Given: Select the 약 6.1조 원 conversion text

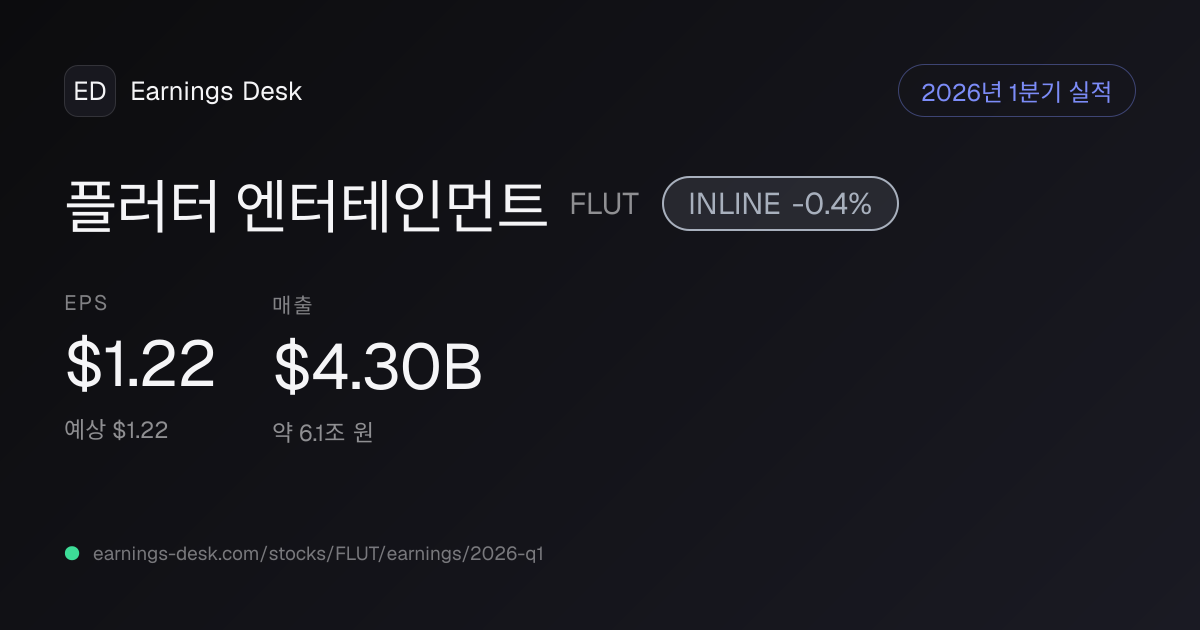Looking at the screenshot, I should tap(323, 433).
